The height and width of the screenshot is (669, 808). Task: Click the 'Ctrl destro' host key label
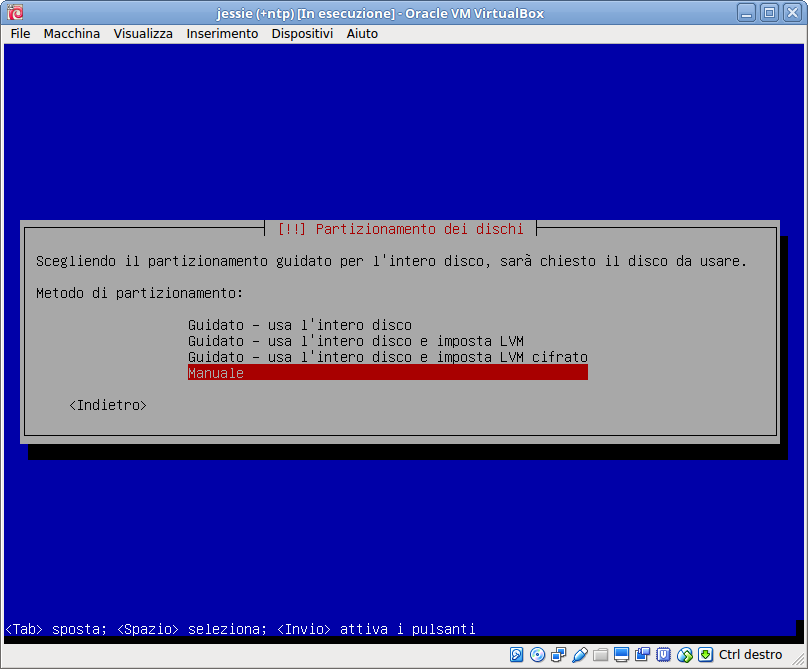tap(750, 655)
